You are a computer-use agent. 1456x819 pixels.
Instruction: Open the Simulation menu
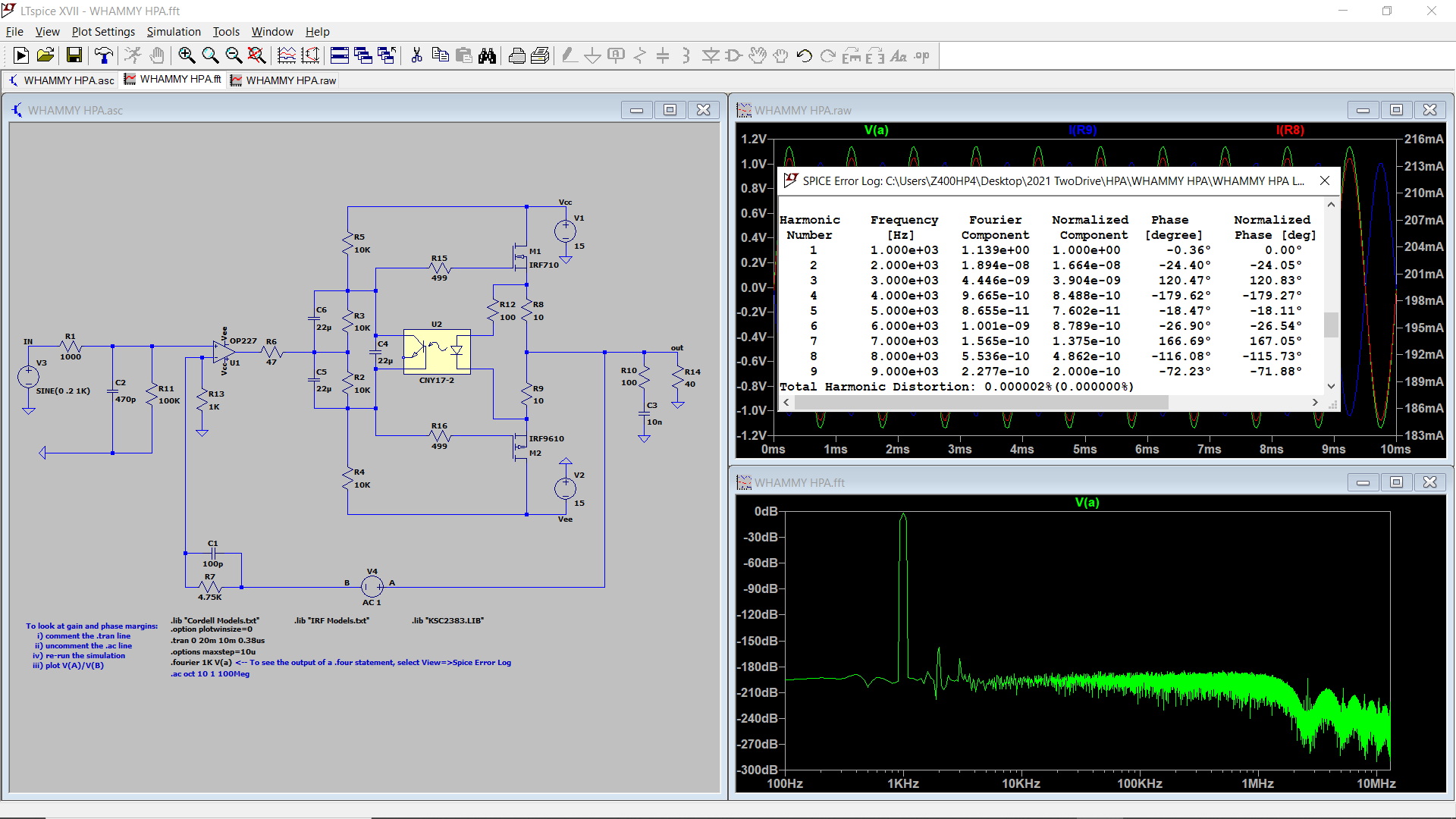click(x=174, y=32)
